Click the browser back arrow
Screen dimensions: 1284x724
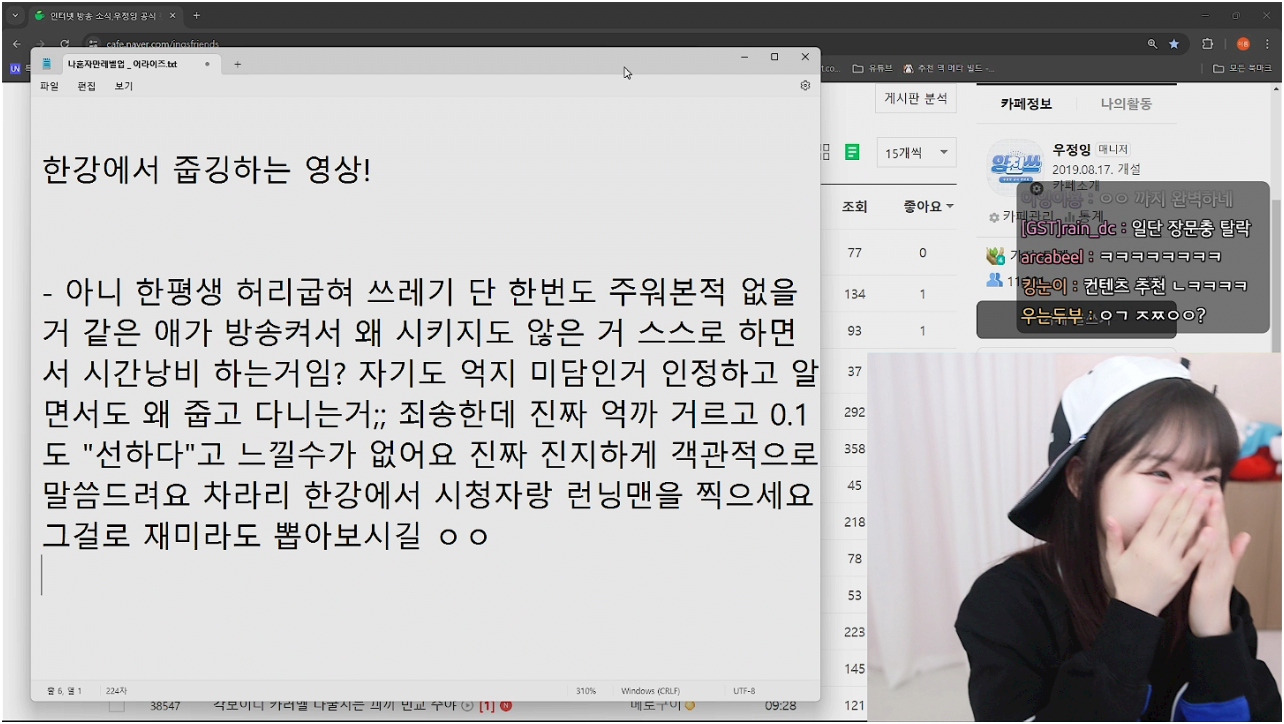click(x=16, y=44)
